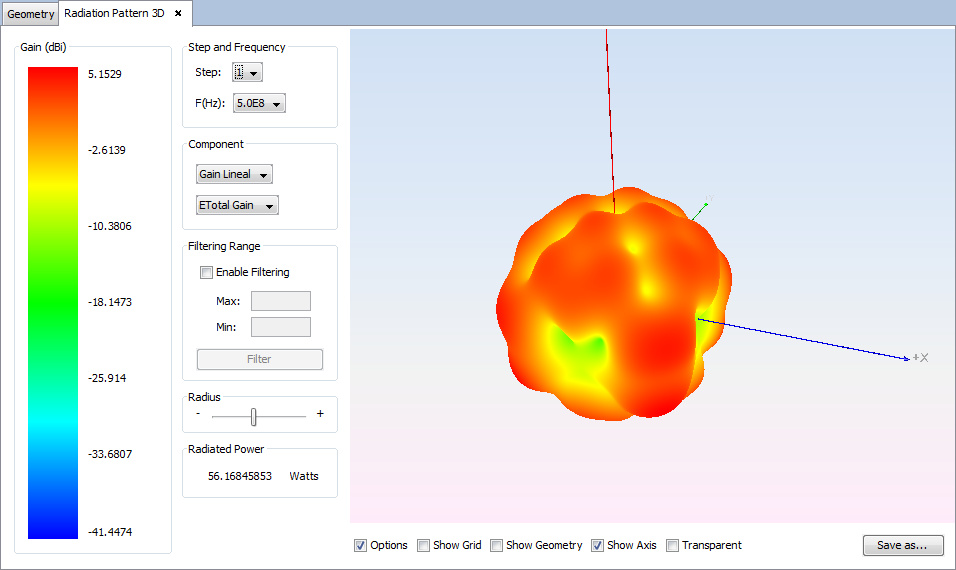Disable Show Axis checkbox
Screen dimensions: 956x570
(x=598, y=545)
